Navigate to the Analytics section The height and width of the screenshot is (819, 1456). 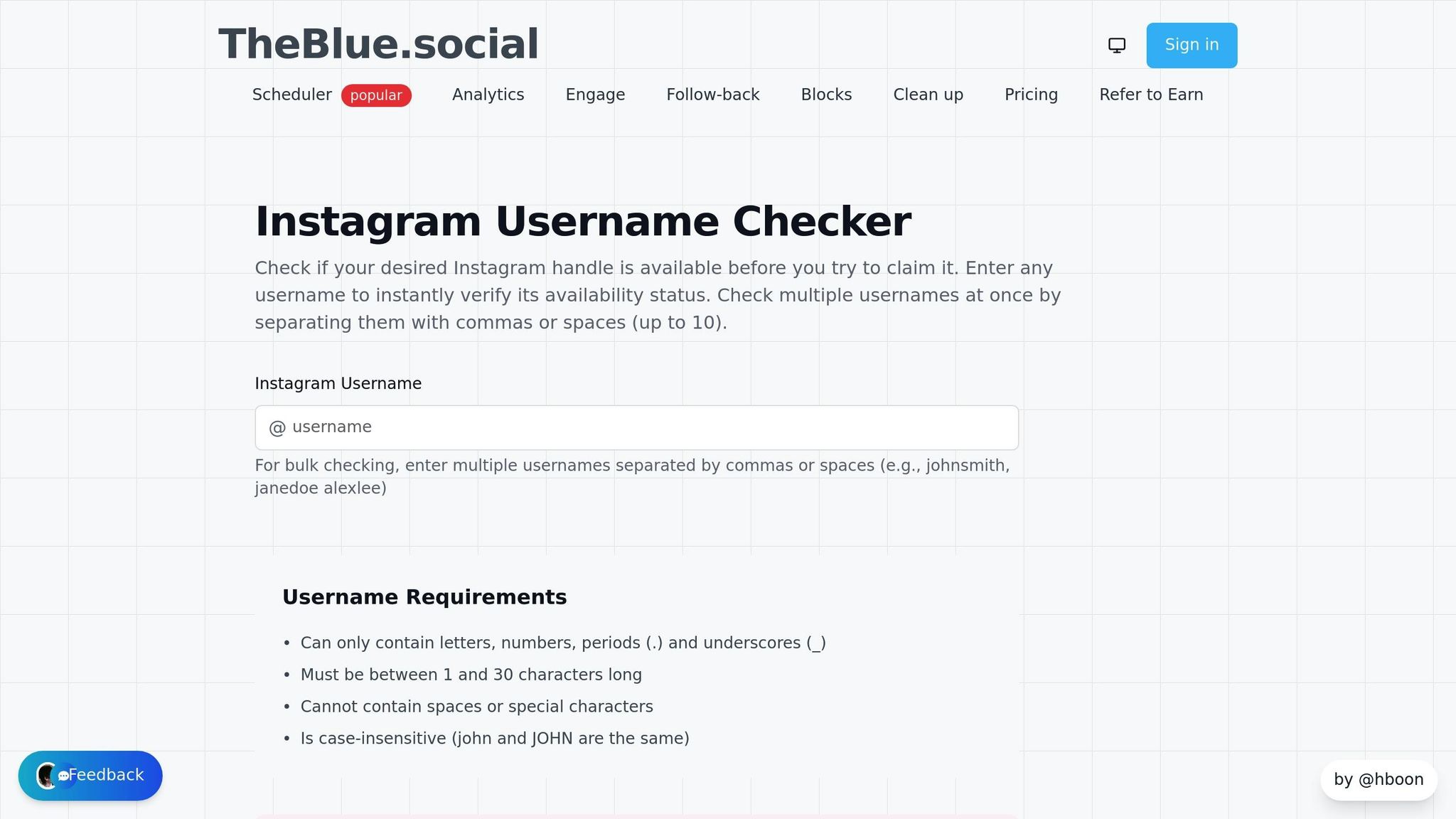pyautogui.click(x=488, y=95)
